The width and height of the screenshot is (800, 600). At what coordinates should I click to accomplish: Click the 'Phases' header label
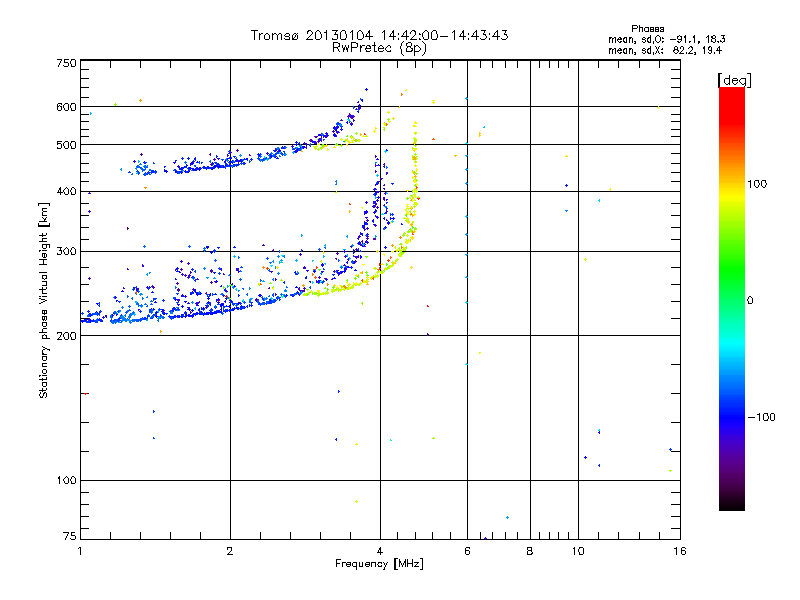pos(647,29)
